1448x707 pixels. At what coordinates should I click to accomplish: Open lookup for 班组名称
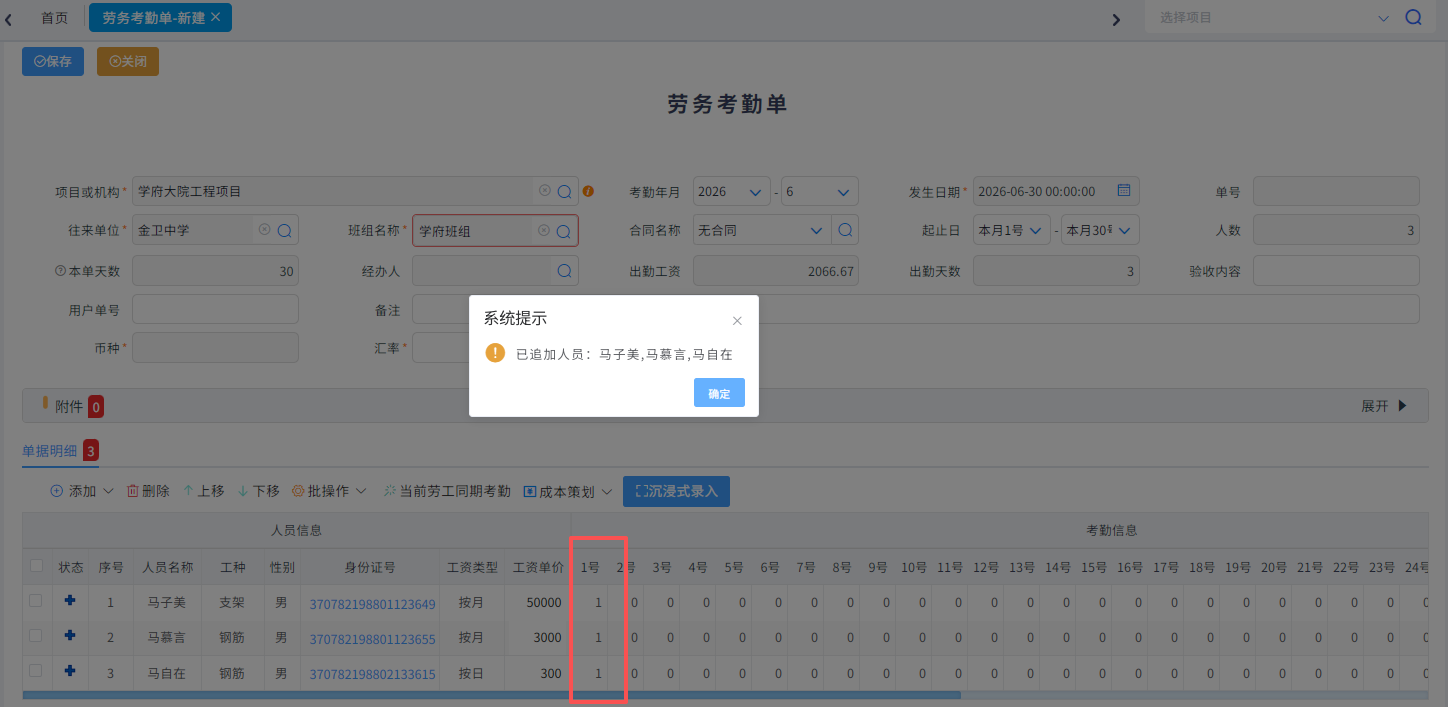point(564,231)
